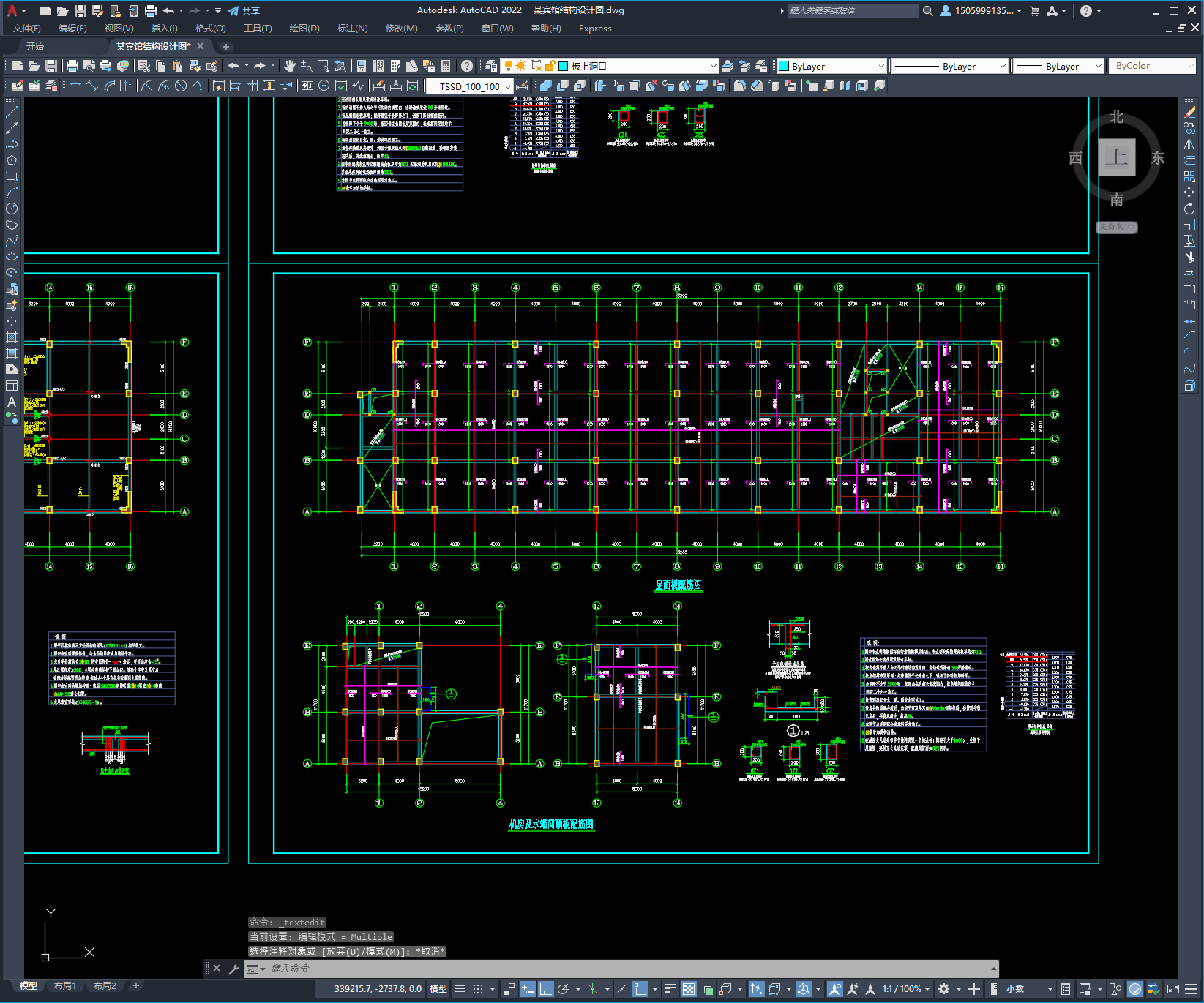Toggle Ortho mode in status bar
Screen dimensions: 1204x1003
click(545, 989)
